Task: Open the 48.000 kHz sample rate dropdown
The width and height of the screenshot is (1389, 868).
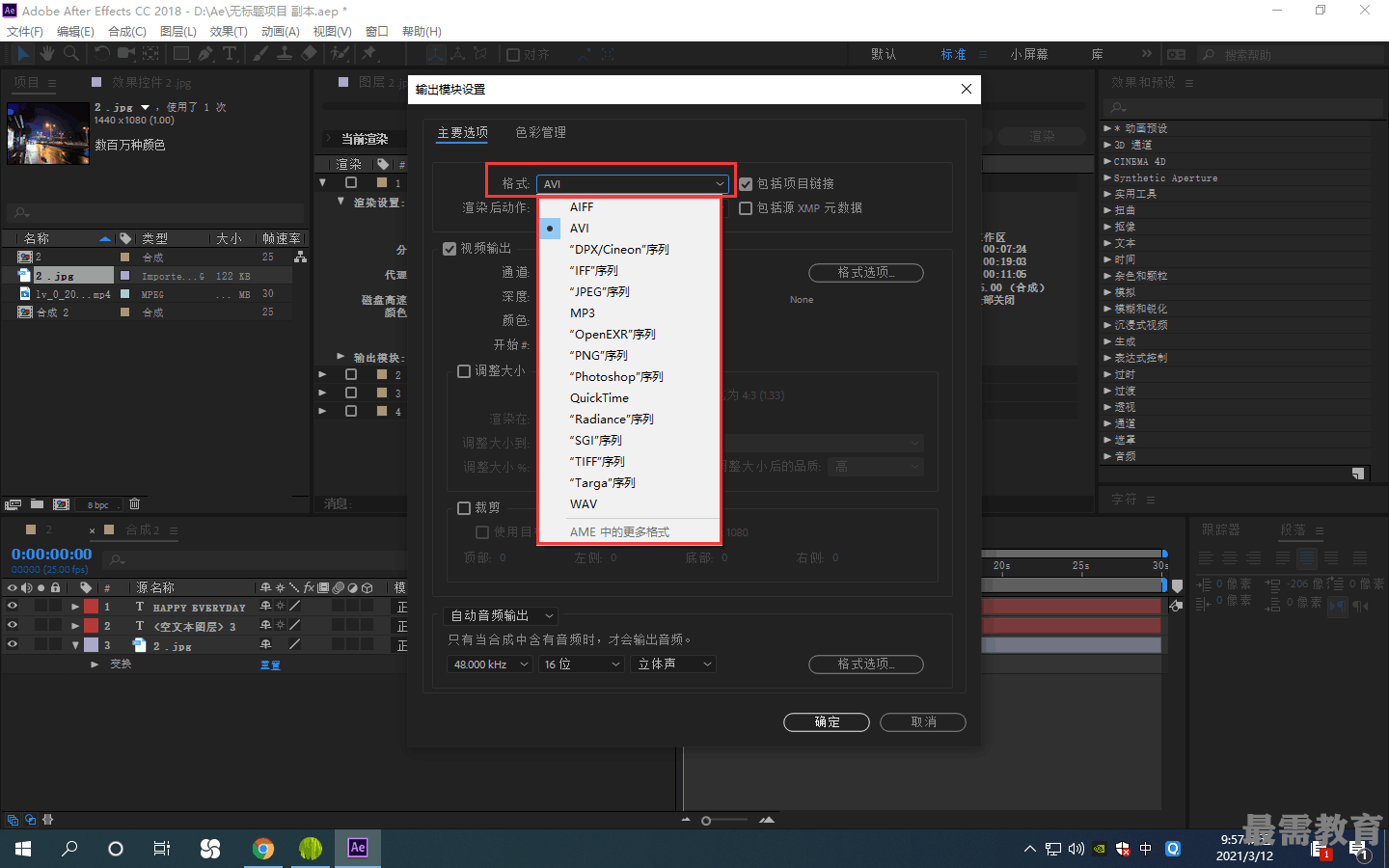Action: (490, 665)
